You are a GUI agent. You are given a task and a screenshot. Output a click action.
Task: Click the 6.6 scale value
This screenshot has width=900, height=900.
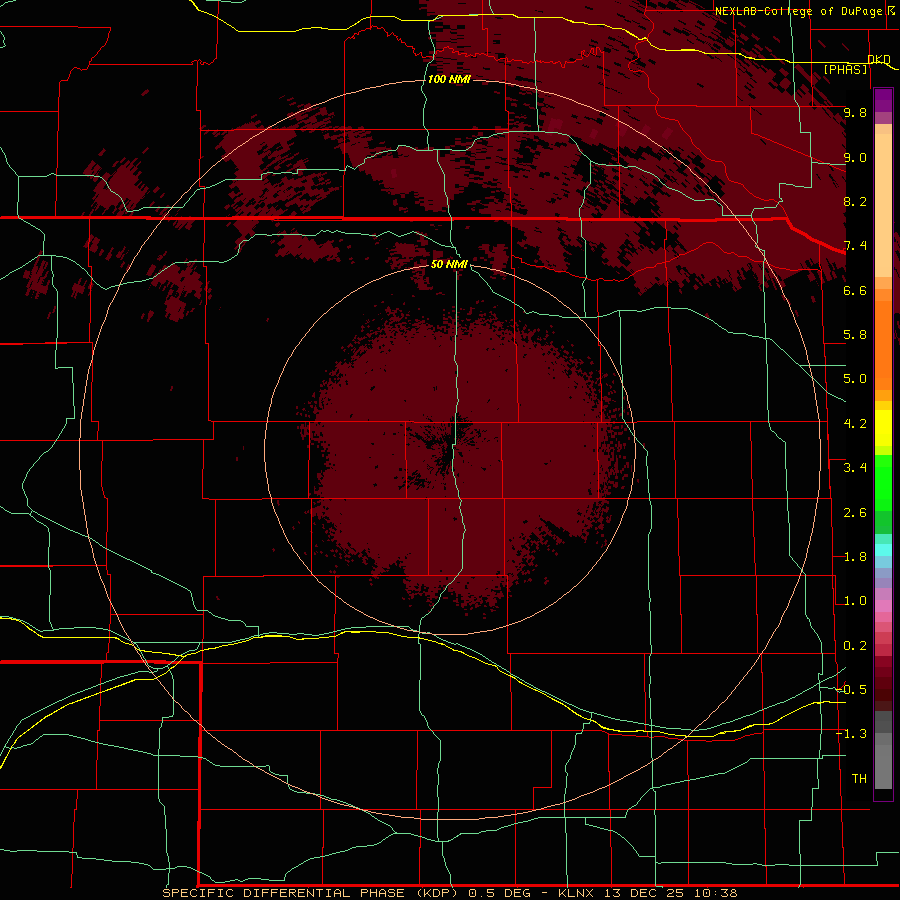[855, 290]
